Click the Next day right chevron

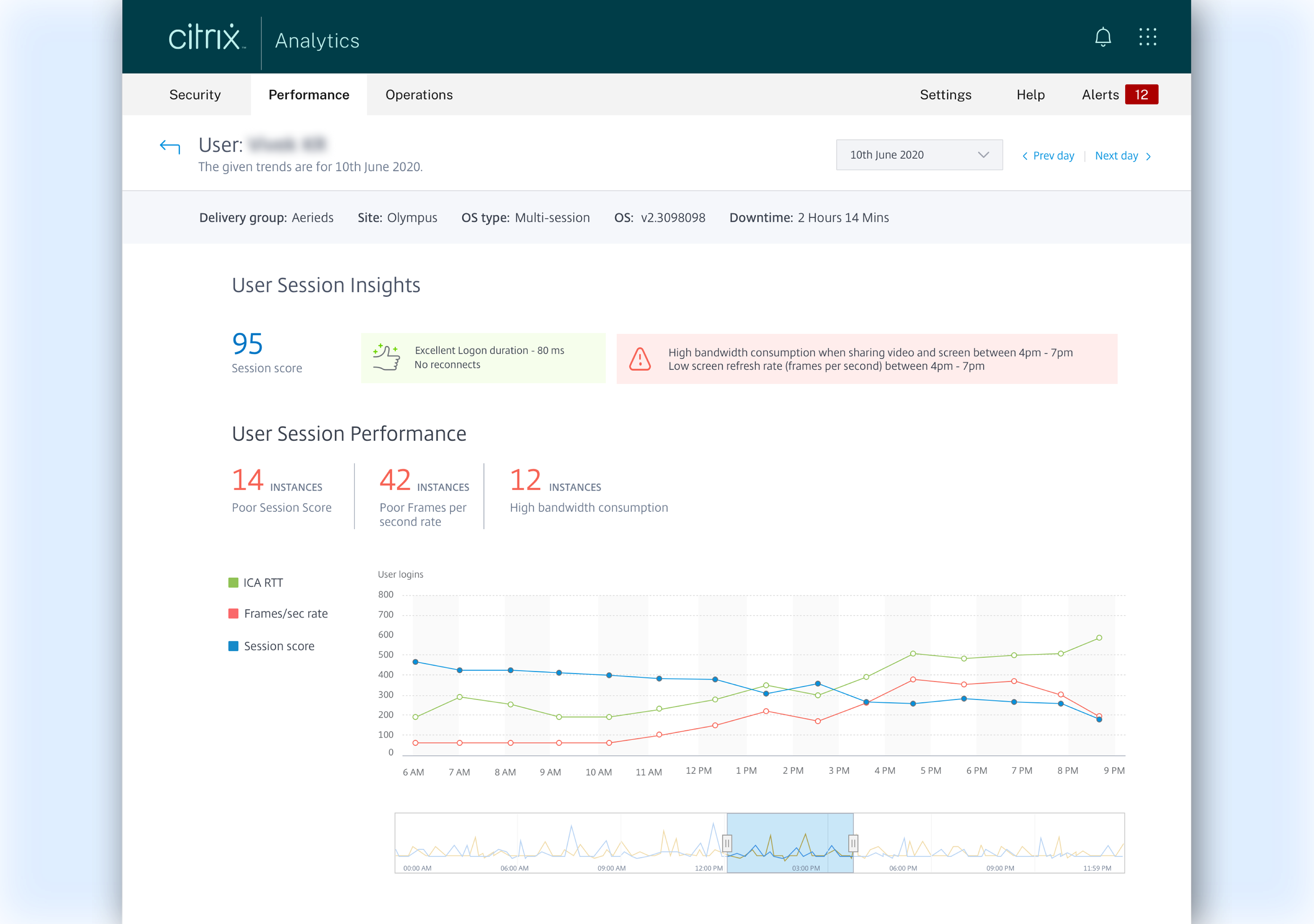tap(1148, 156)
